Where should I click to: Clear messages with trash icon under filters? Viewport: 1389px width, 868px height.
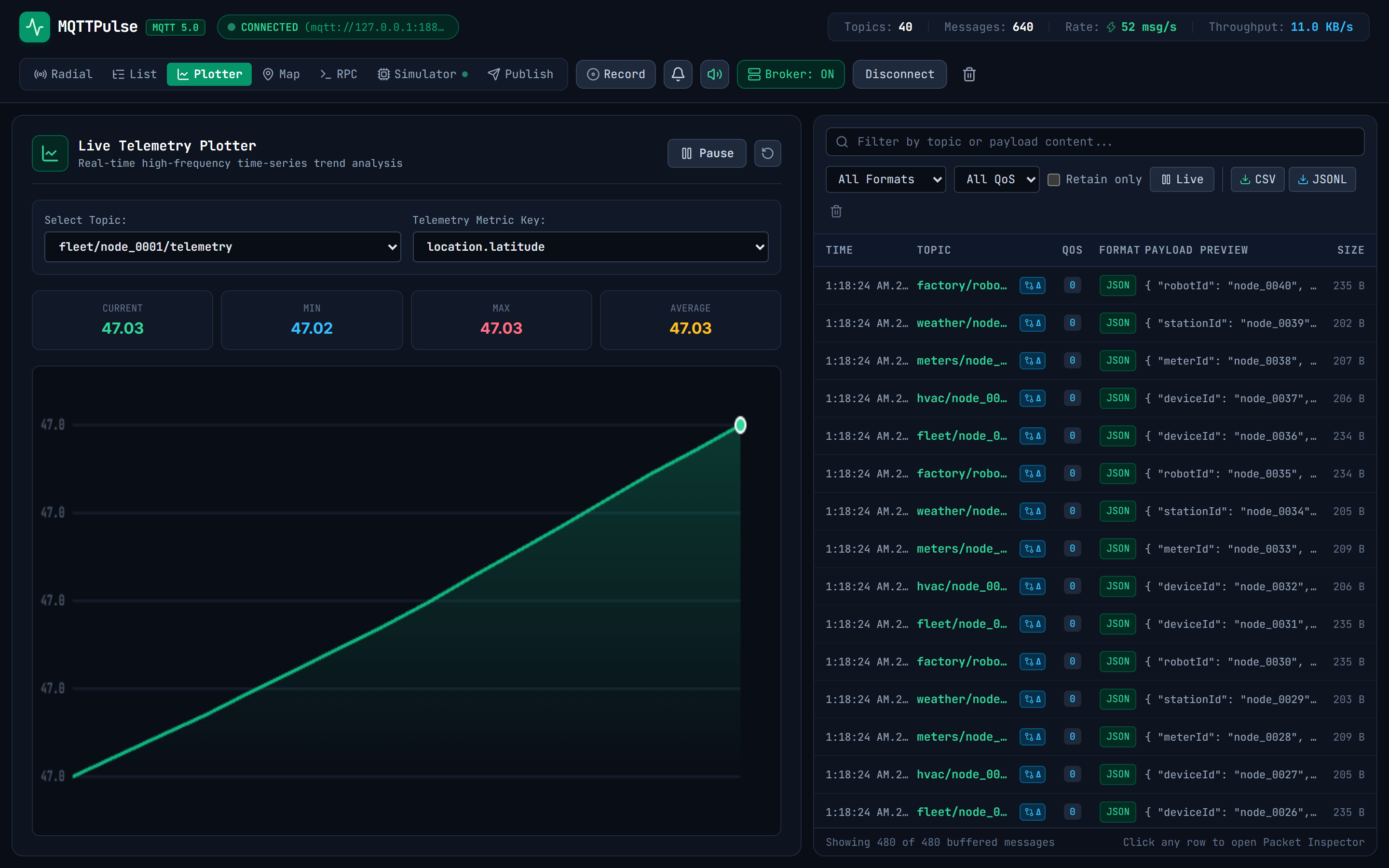tap(836, 211)
